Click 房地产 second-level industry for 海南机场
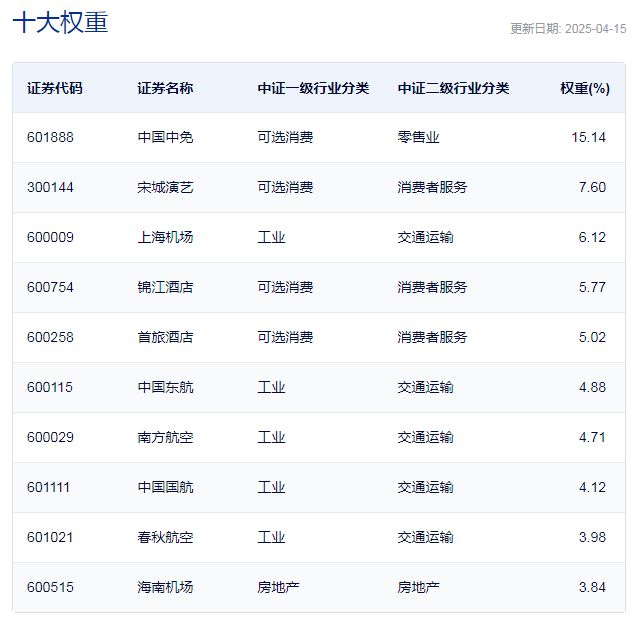634x620 pixels. coord(418,587)
